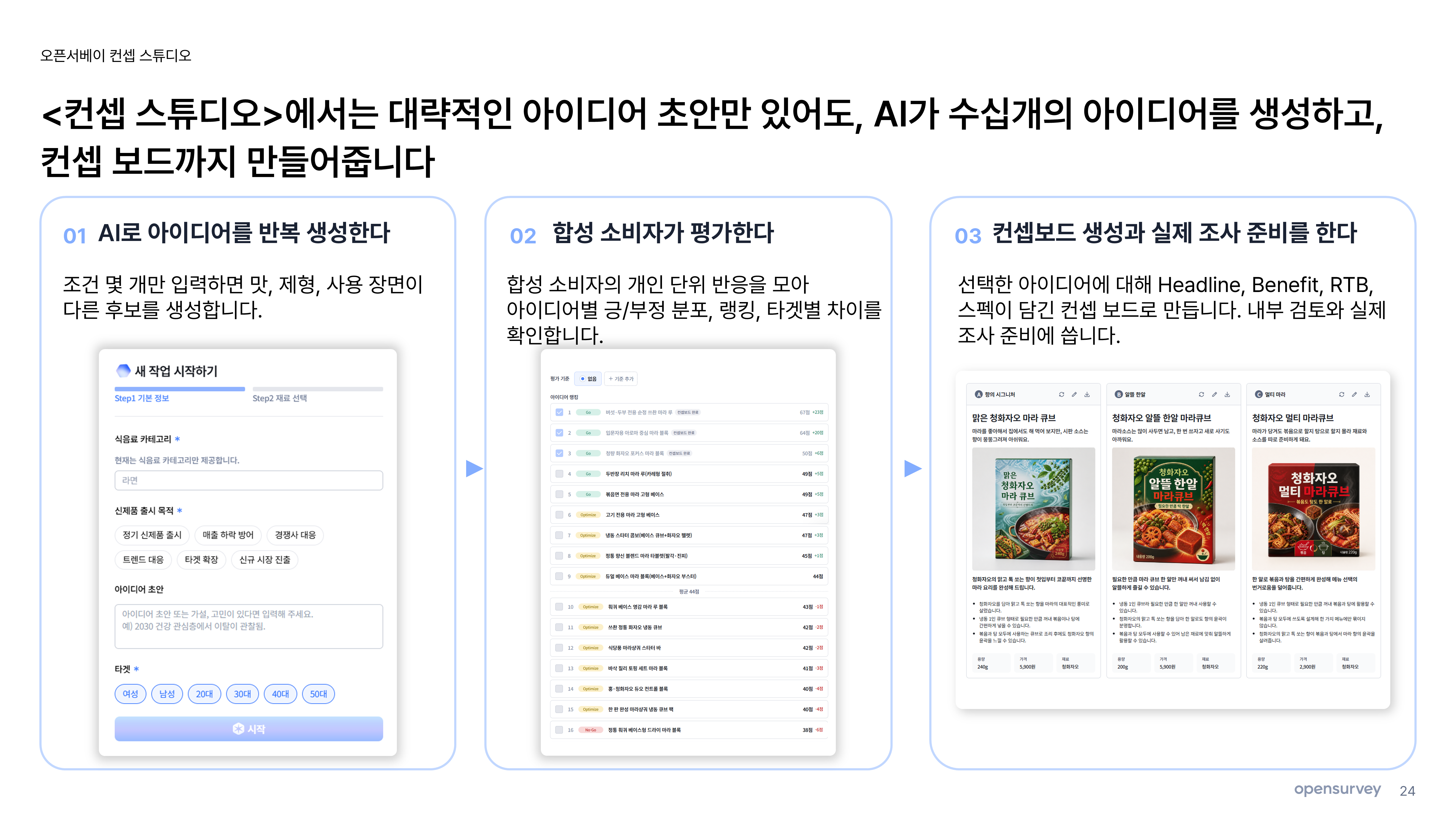This screenshot has width=1456, height=819.
Task: Toggle the 여성 target chip
Action: [131, 694]
